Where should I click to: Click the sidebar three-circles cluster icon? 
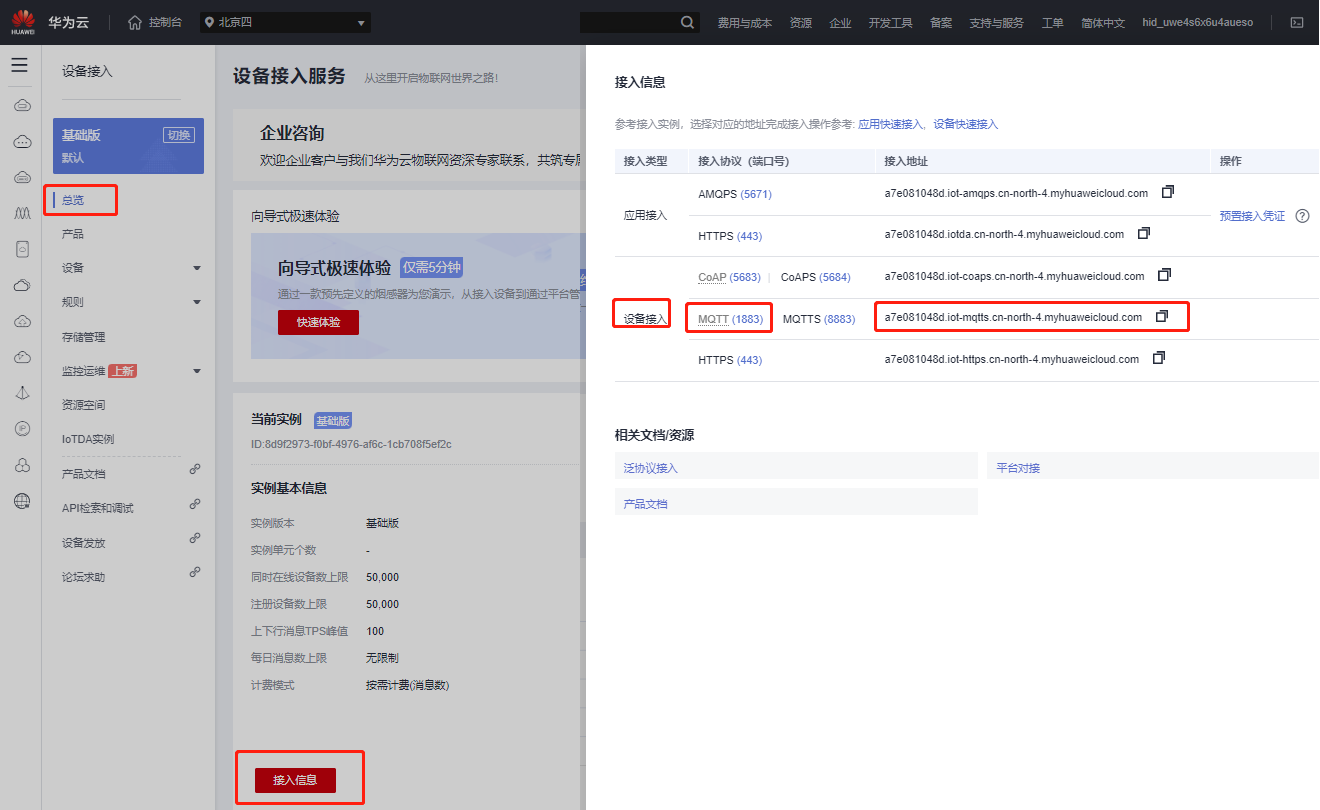tap(21, 465)
